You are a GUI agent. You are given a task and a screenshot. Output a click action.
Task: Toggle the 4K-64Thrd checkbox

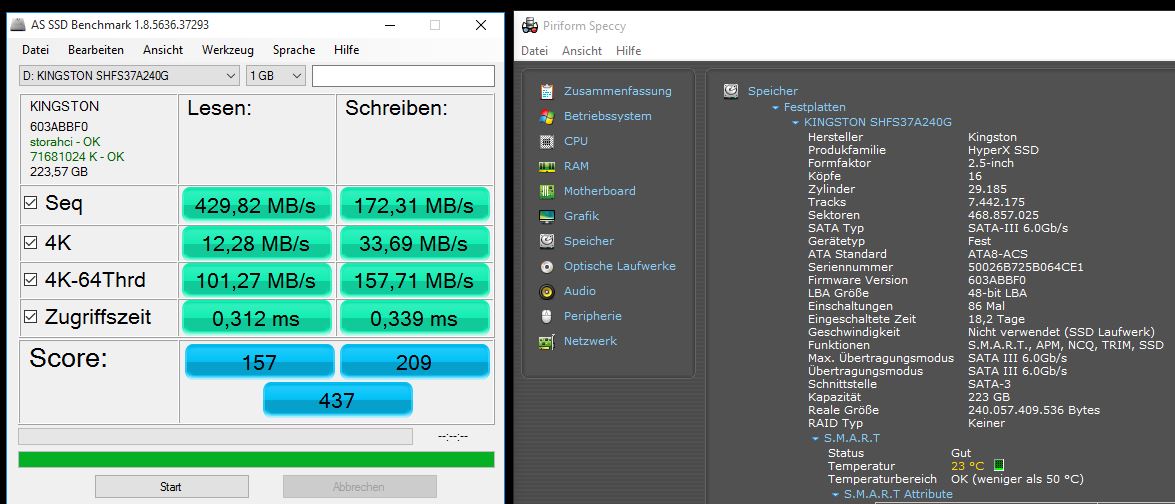(31, 280)
